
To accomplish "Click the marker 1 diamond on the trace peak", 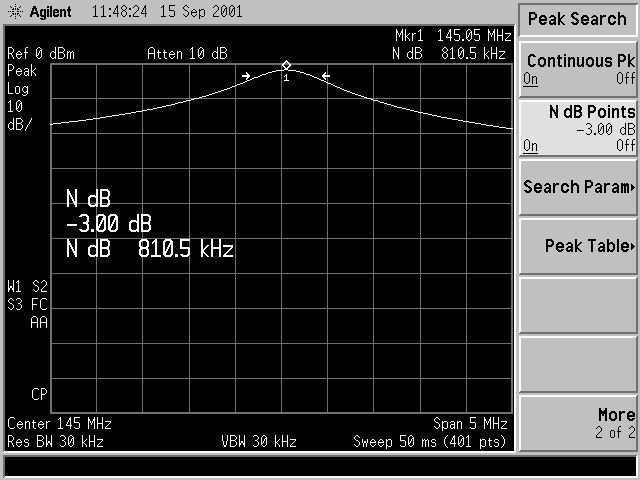I will pos(286,65).
